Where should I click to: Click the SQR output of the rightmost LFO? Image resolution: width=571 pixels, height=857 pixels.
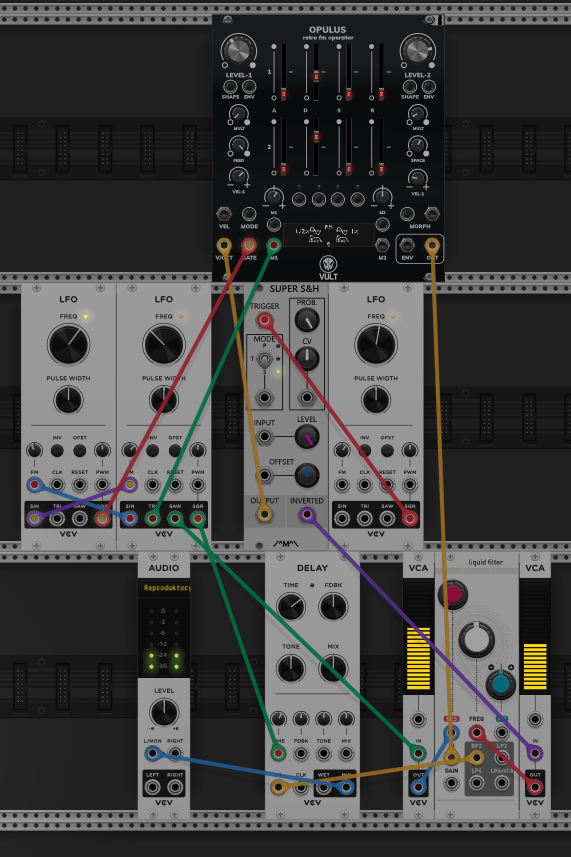[x=410, y=518]
